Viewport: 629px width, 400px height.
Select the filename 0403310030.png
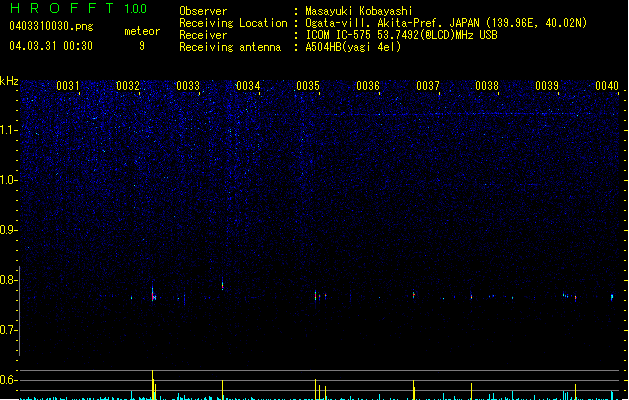[51, 26]
